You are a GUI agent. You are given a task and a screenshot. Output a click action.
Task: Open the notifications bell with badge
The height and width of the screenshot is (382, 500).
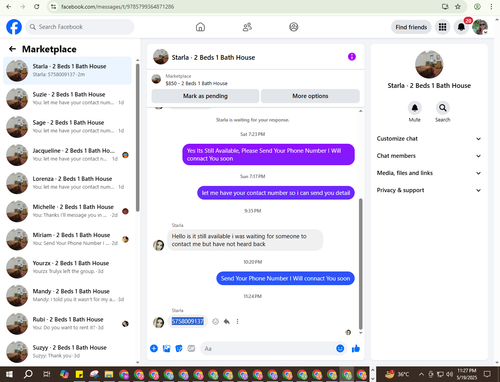[x=461, y=27]
